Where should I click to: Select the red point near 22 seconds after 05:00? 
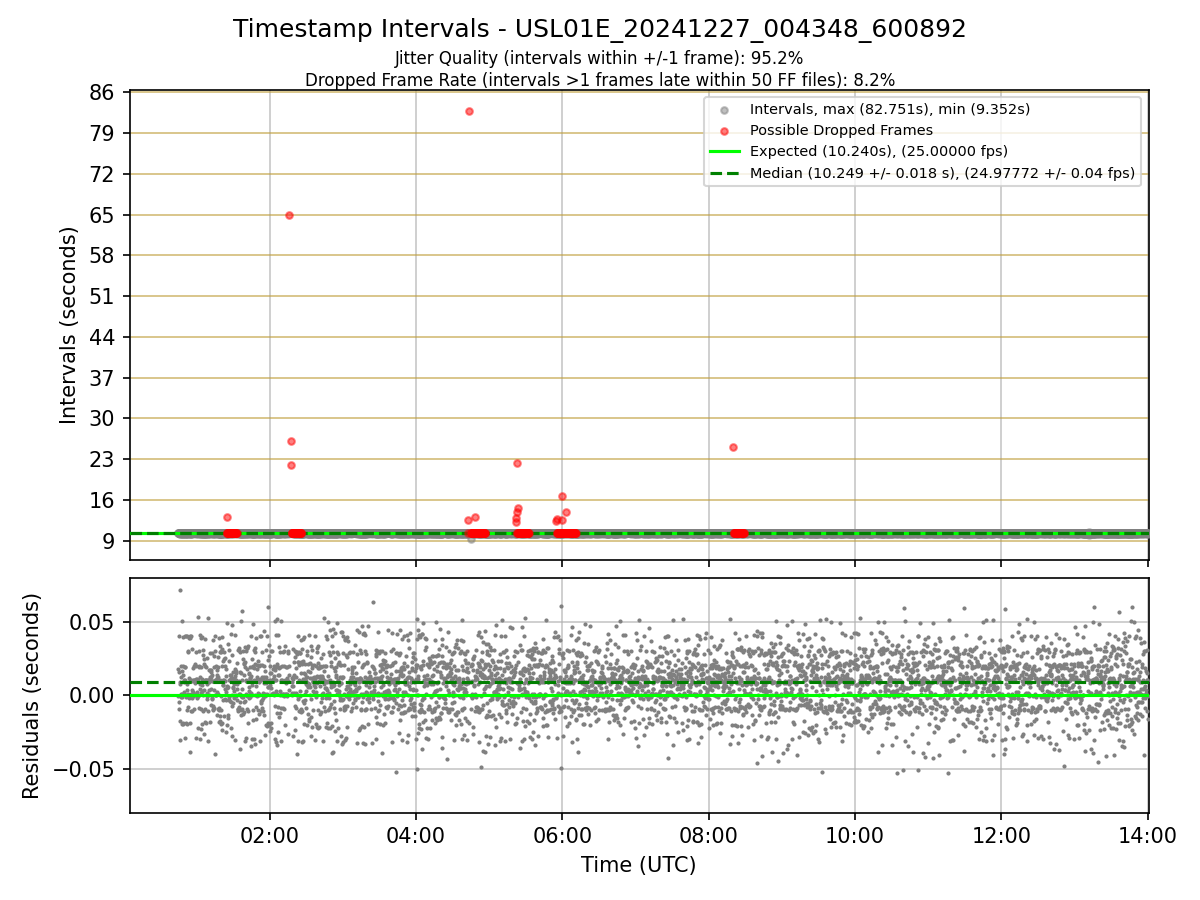coord(517,463)
